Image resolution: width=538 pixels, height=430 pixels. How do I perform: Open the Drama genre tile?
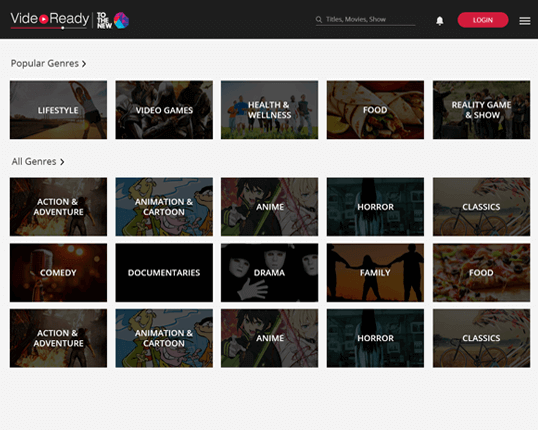[x=269, y=272]
